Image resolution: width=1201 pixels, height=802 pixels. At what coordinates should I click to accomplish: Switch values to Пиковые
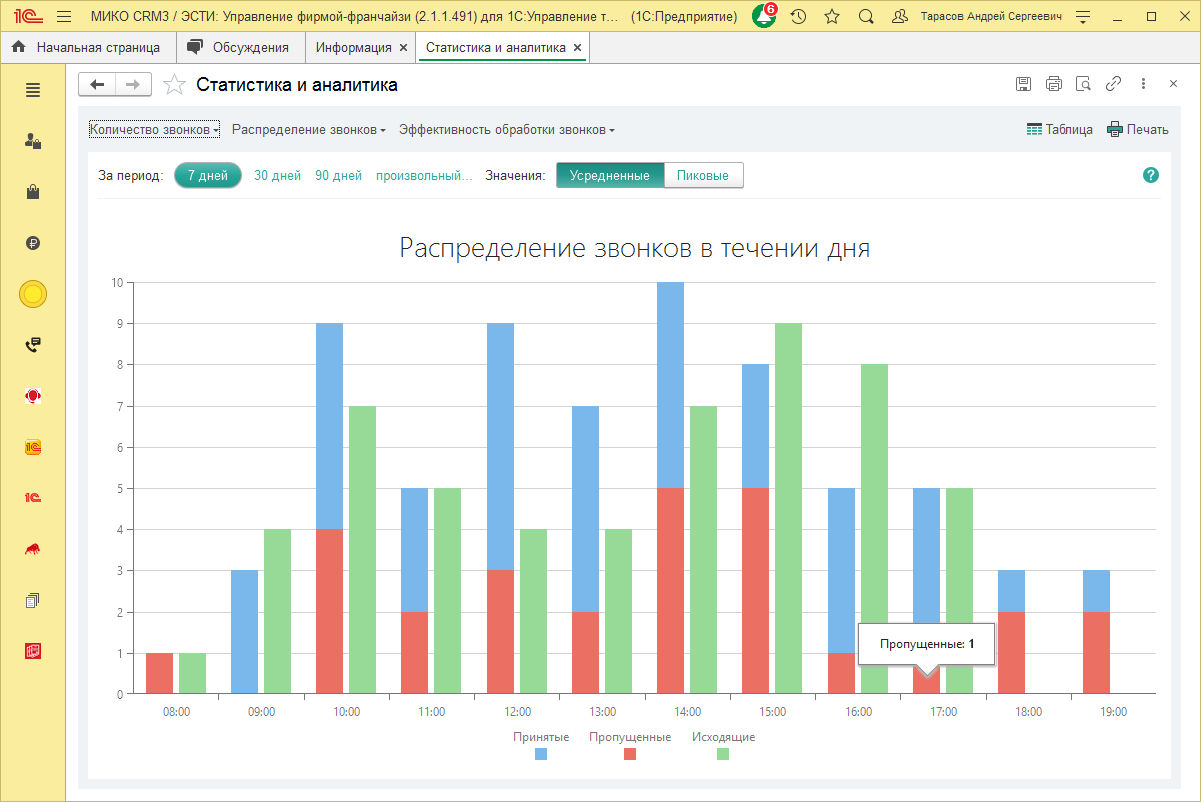[x=703, y=176]
